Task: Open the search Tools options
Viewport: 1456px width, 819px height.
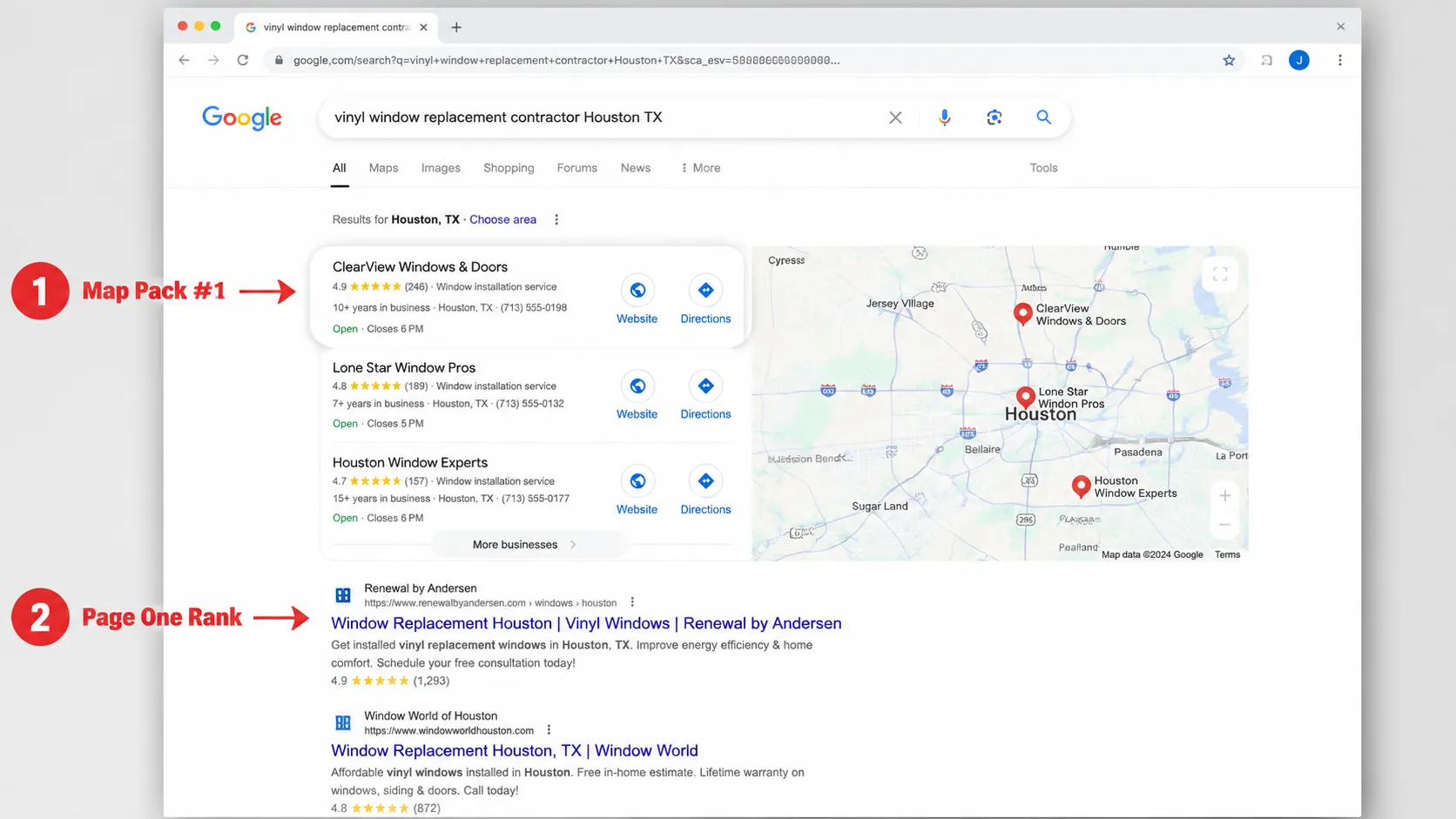Action: [1043, 168]
